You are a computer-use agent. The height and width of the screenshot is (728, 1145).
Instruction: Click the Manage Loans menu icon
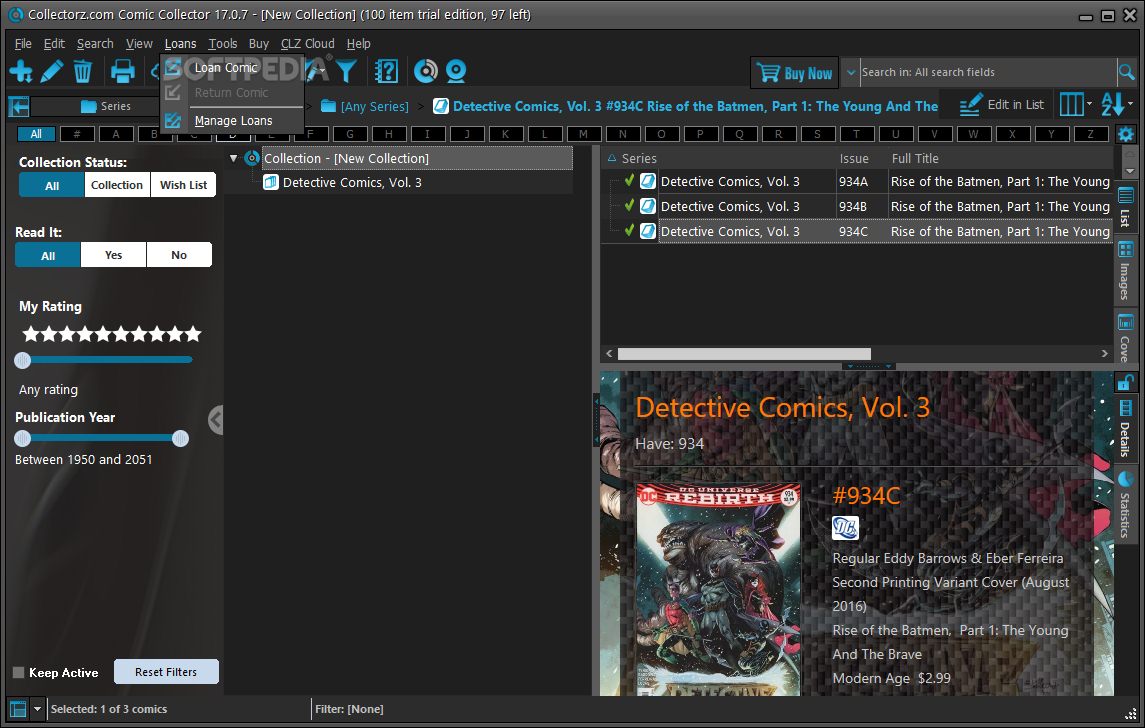[173, 120]
